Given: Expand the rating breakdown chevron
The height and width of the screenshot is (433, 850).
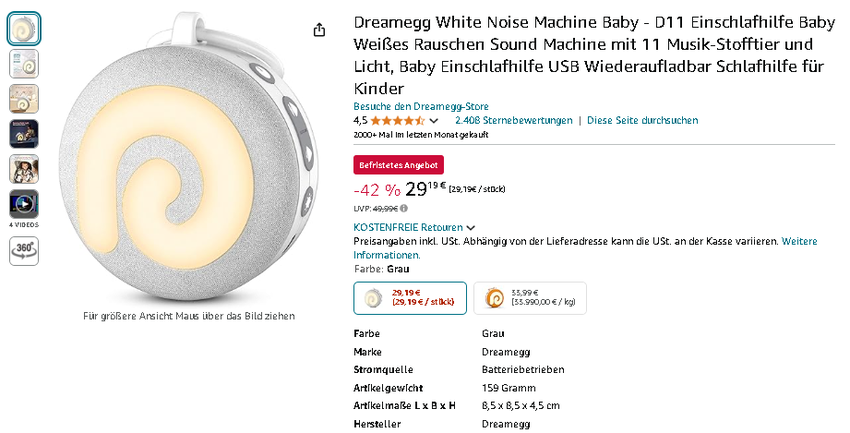Looking at the screenshot, I should point(447,120).
